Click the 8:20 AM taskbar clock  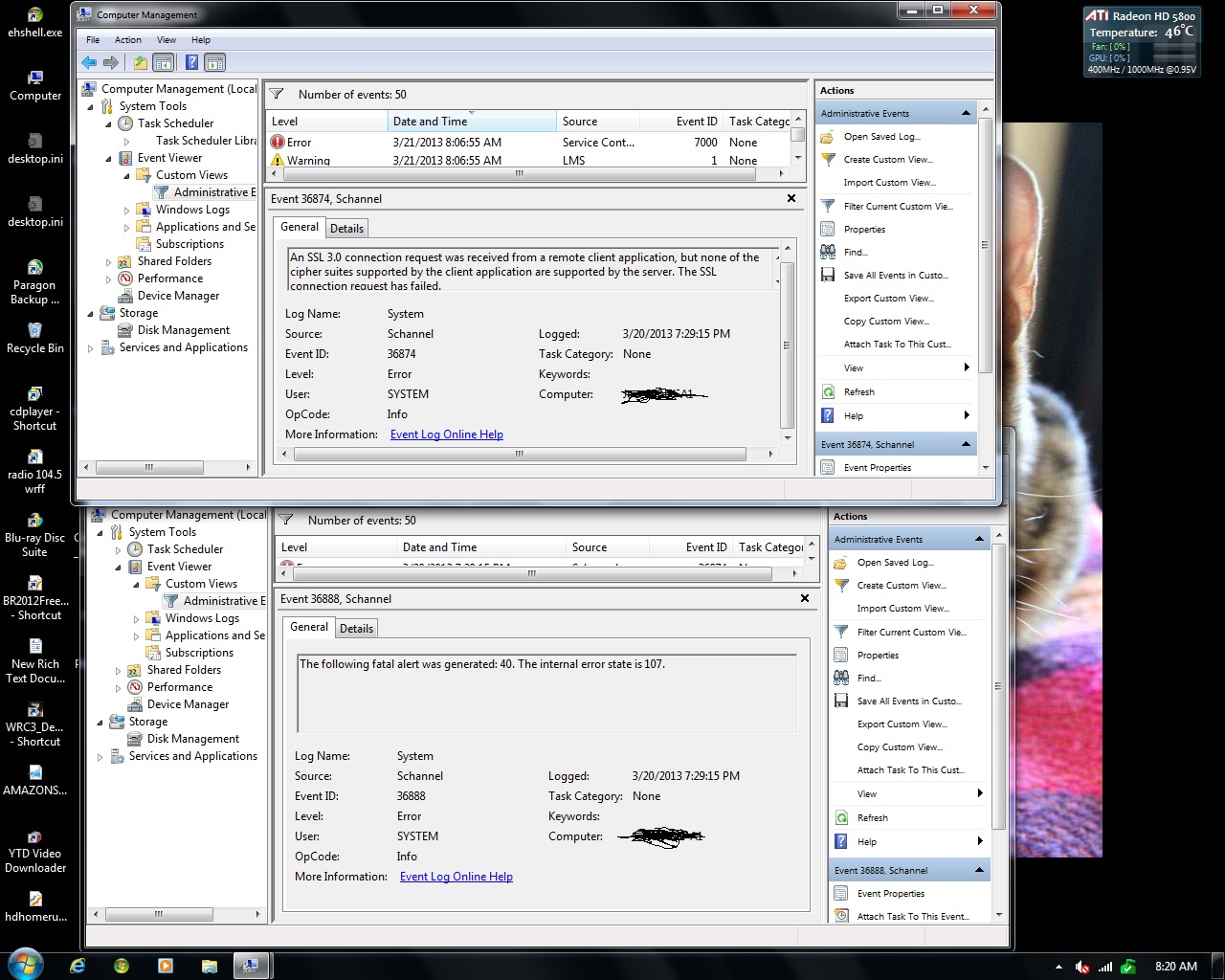1175,967
